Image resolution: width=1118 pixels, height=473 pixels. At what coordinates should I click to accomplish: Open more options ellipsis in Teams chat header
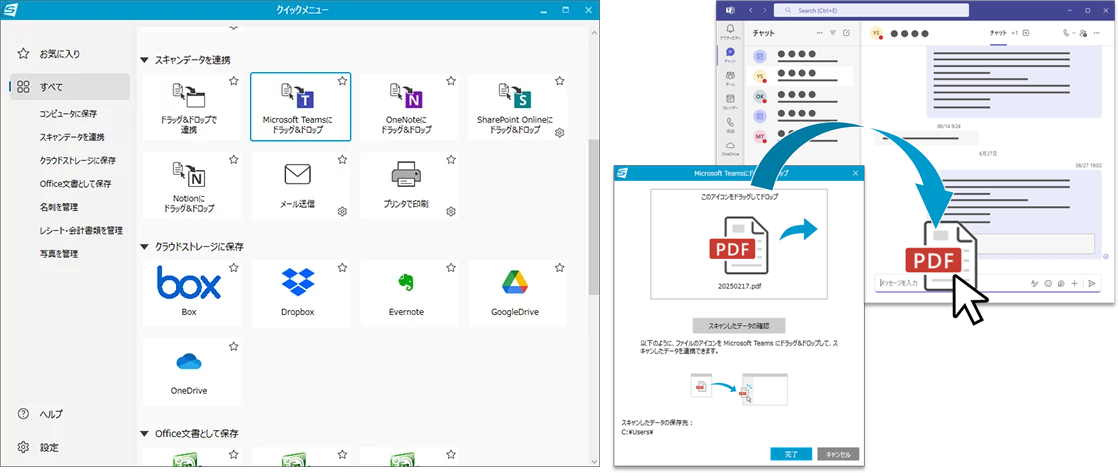click(x=1097, y=33)
